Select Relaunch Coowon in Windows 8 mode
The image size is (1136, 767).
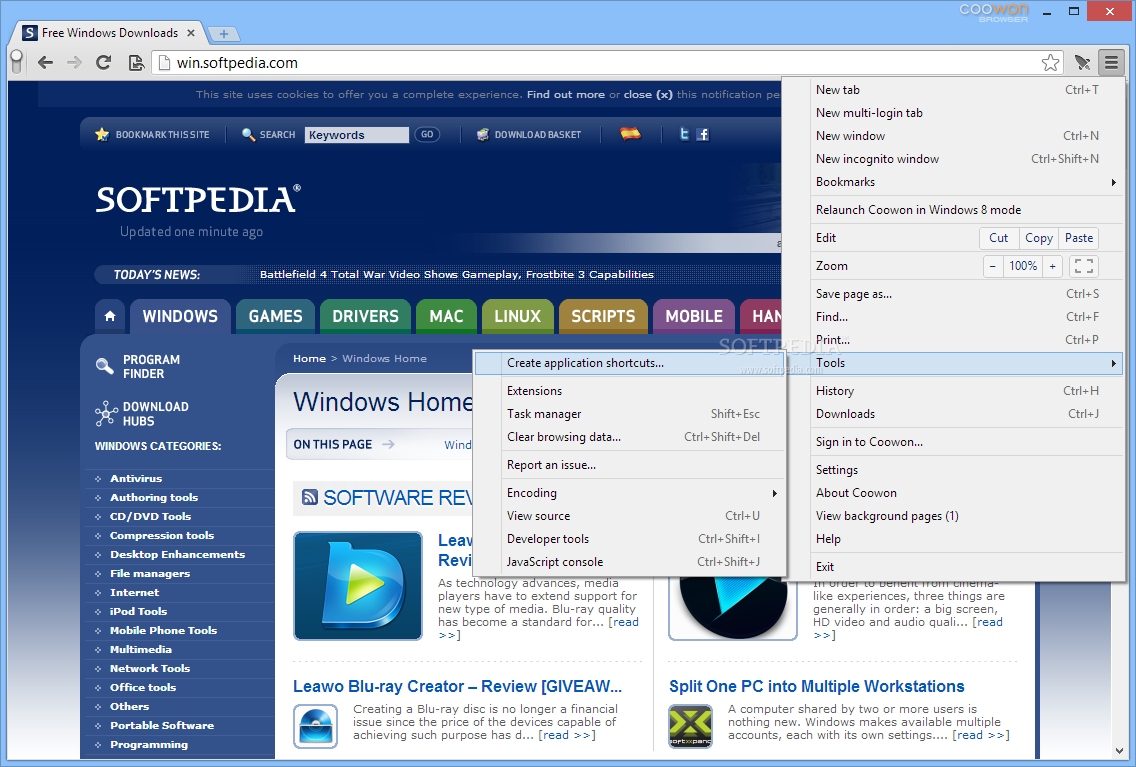[x=966, y=209]
